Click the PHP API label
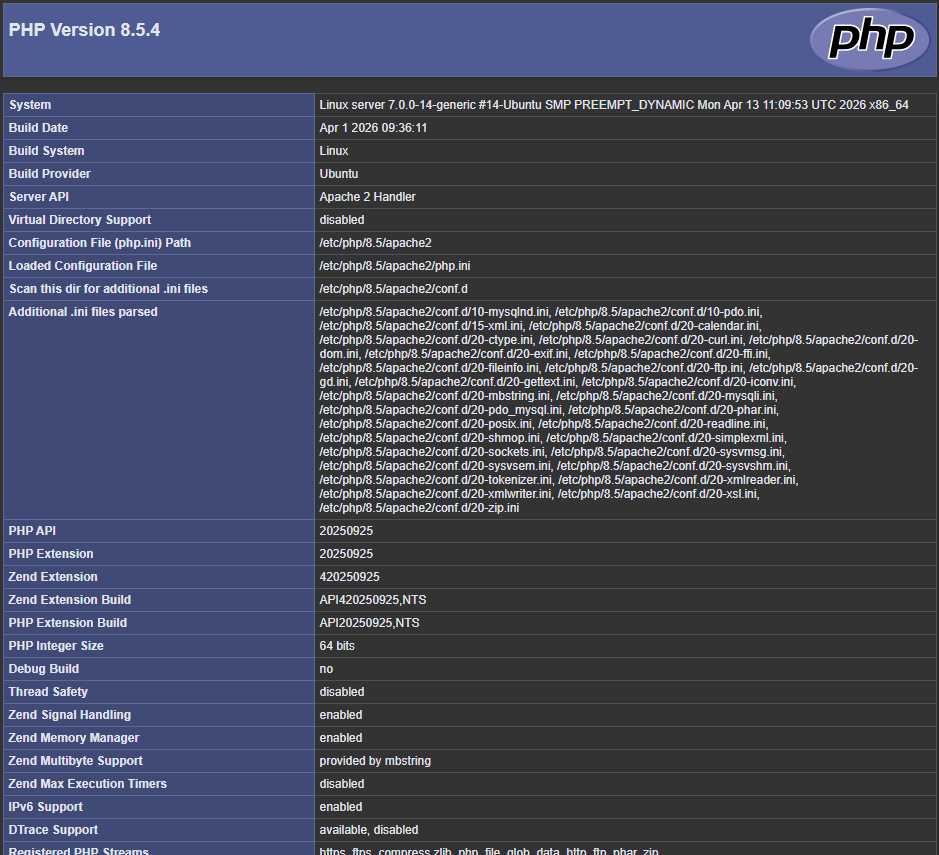 32,531
